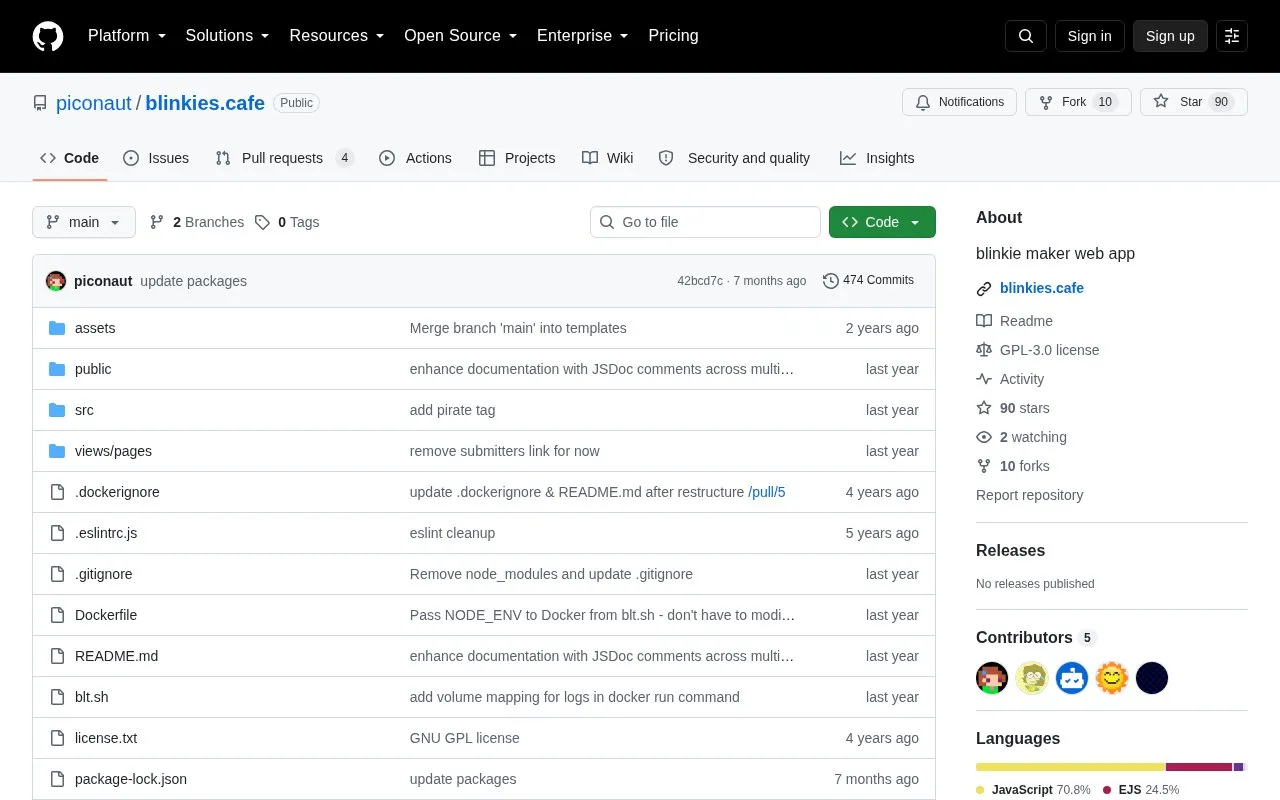Open the green Code dropdown button
Viewport: 1280px width, 800px height.
point(882,222)
